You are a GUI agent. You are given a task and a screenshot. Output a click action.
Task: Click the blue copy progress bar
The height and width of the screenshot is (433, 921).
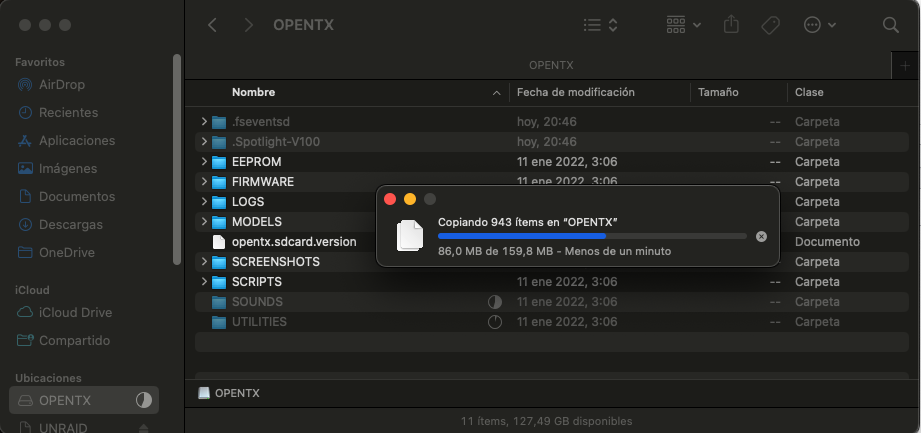592,236
